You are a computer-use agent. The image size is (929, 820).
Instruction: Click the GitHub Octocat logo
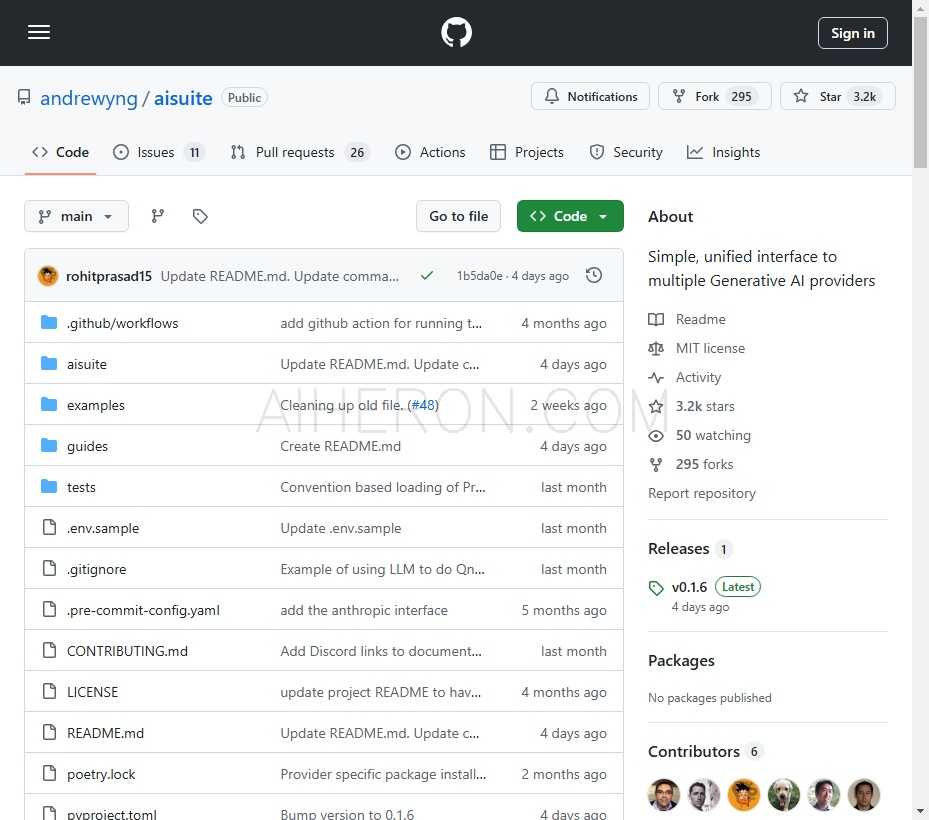[x=456, y=33]
